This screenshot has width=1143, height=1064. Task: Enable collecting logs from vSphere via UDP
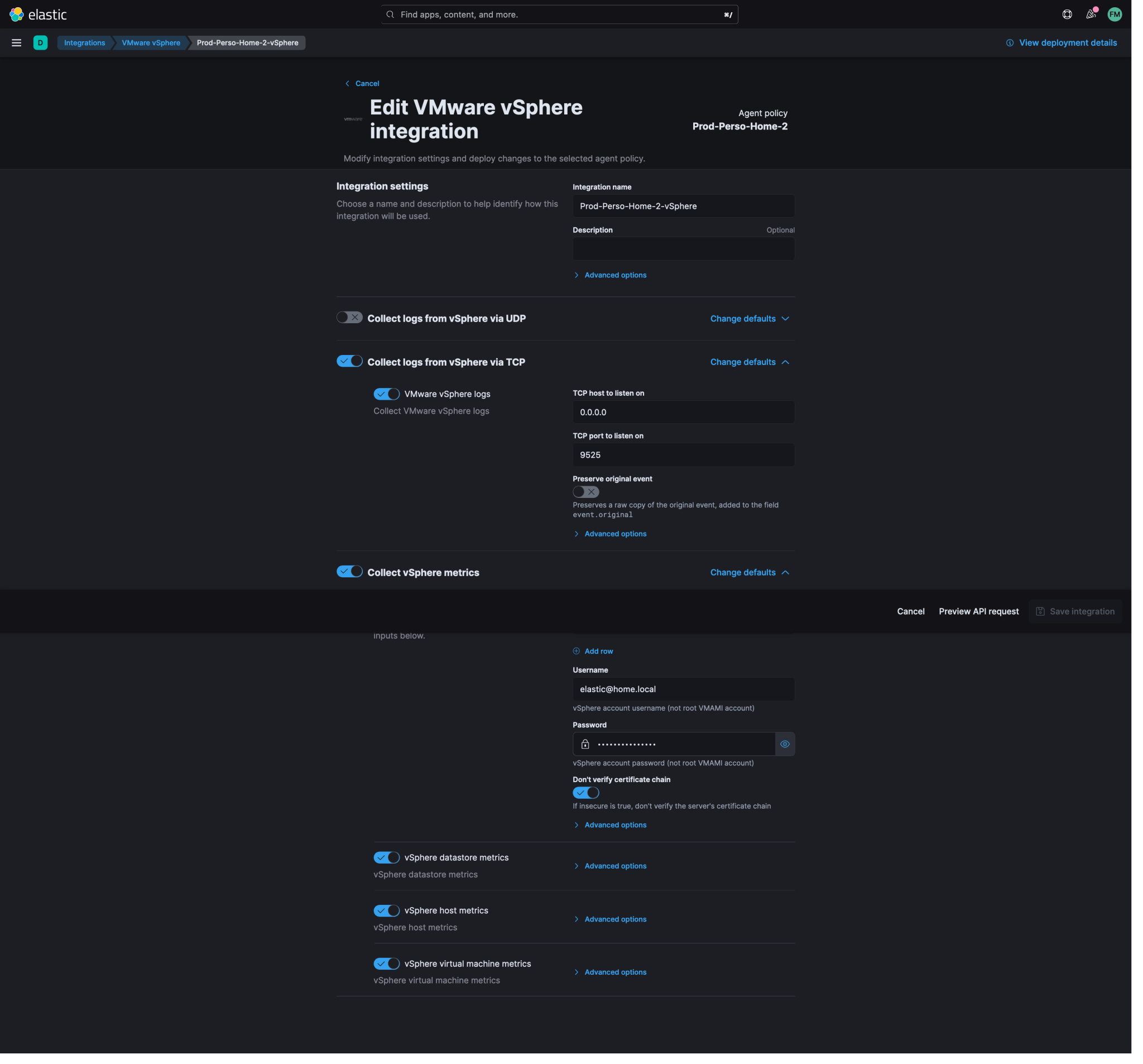click(x=349, y=318)
